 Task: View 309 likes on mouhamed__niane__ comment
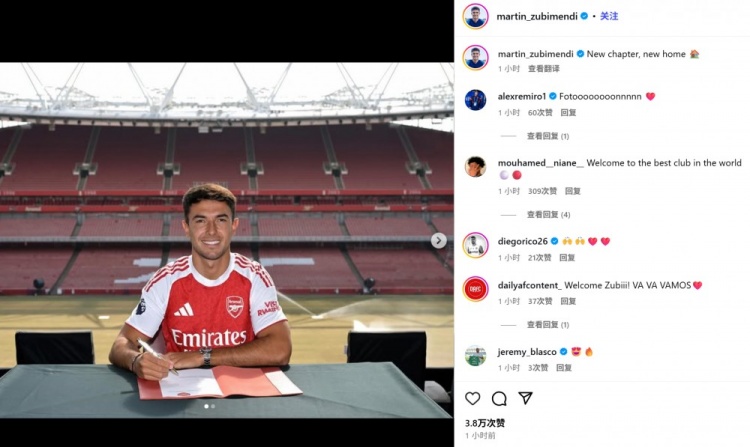coord(542,191)
